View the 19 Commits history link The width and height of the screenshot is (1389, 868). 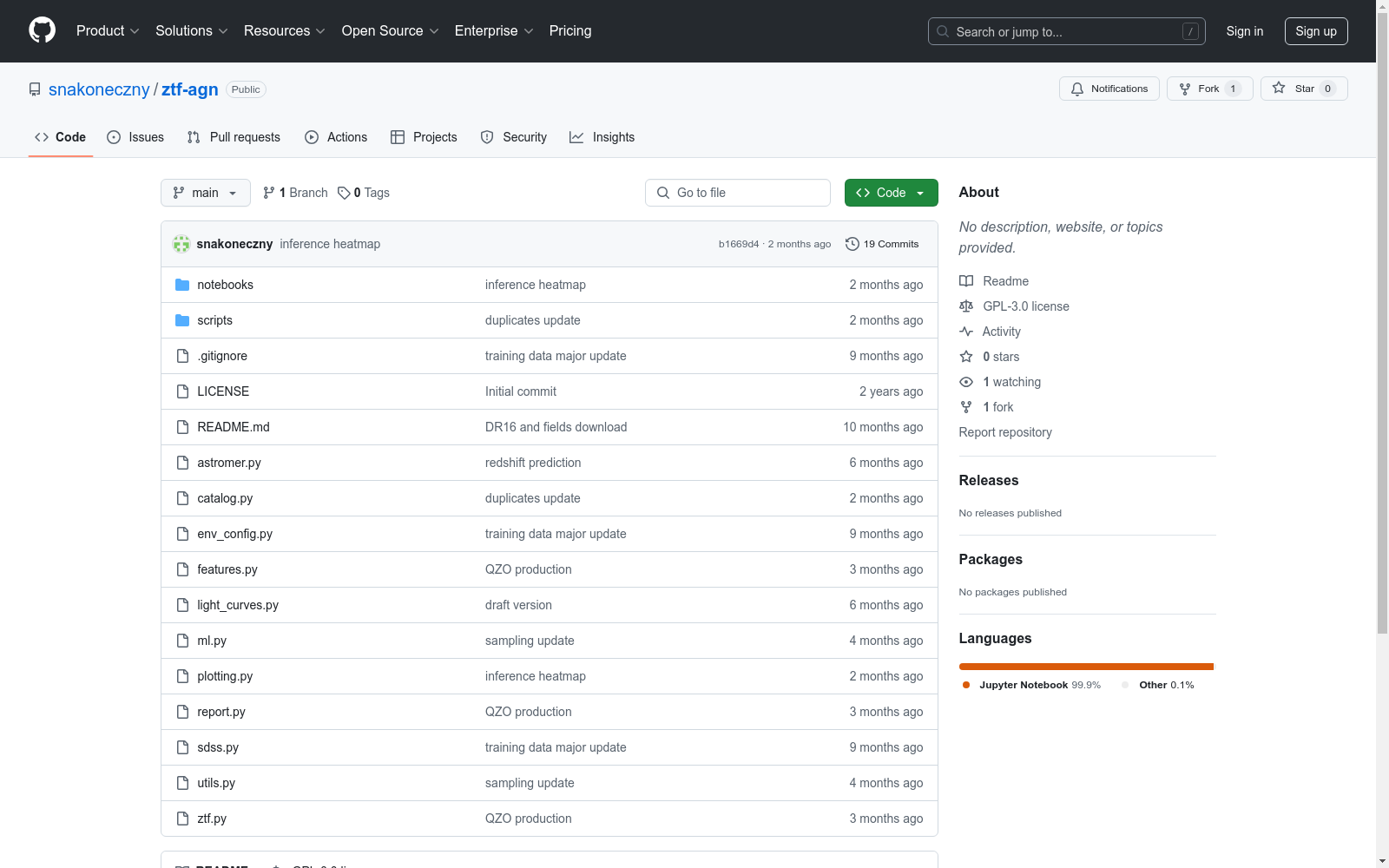coord(882,244)
